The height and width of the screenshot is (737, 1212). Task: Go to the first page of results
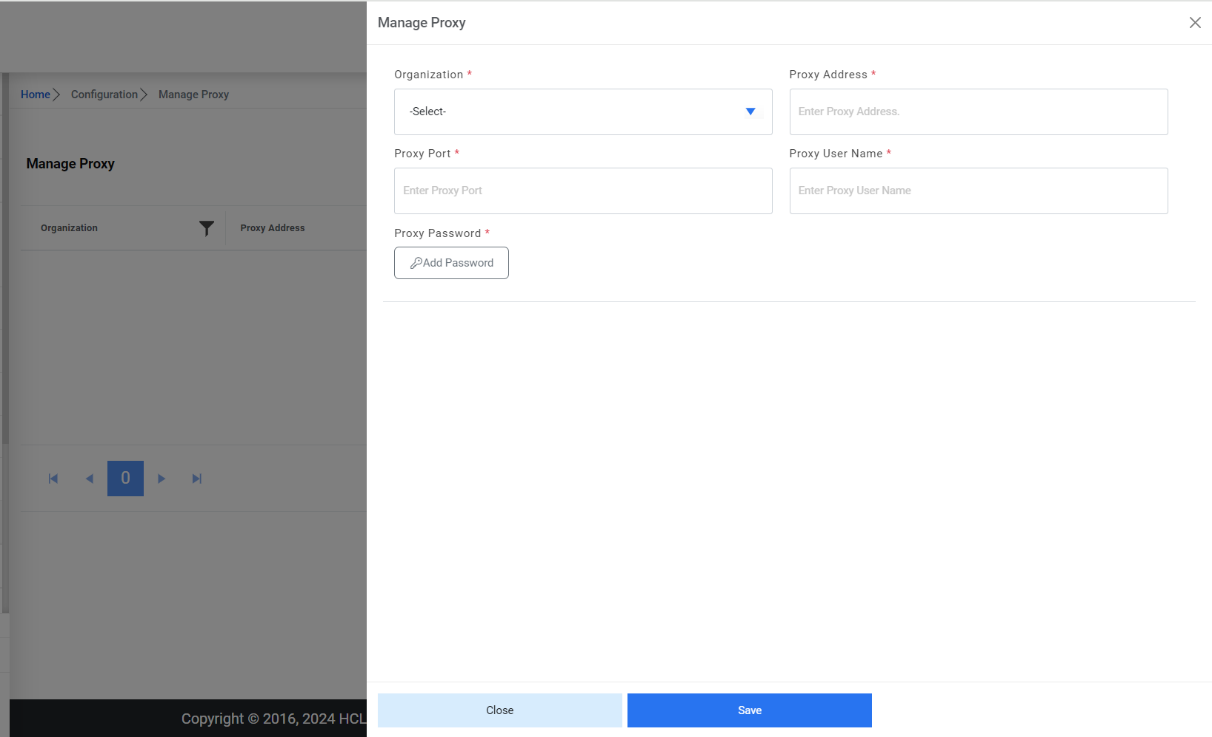tap(54, 479)
